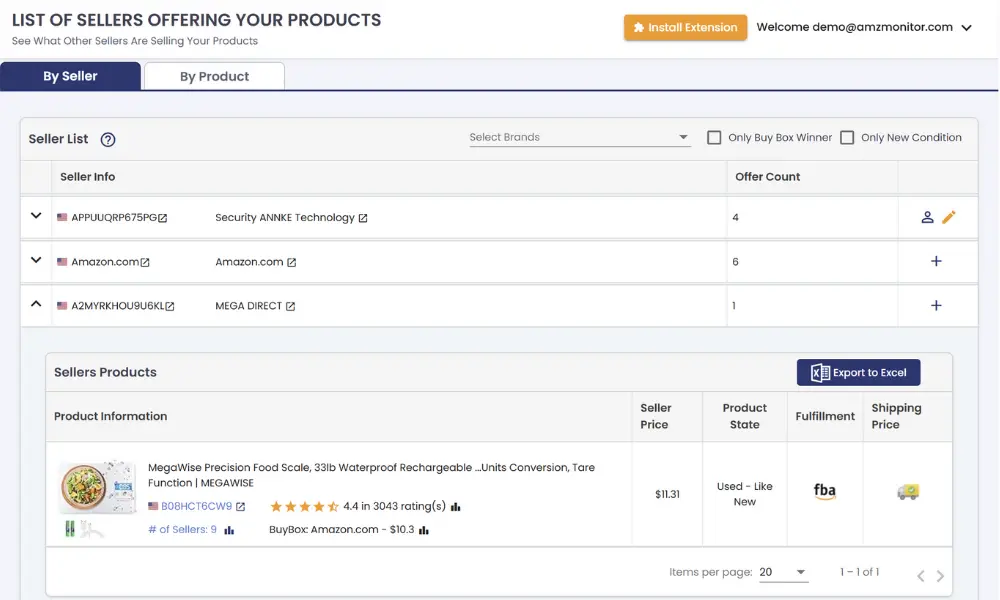Click BuyBox: Amazon.com - $10.3 text

[x=341, y=529]
